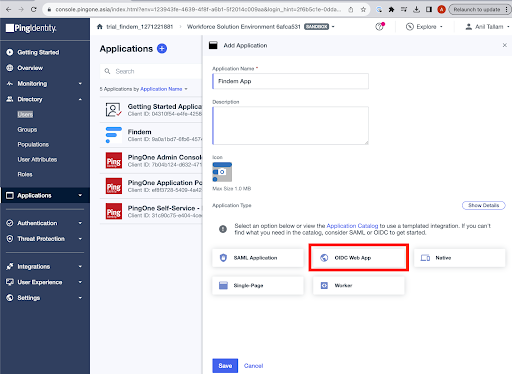The image size is (512, 374).
Task: Choose Worker application type
Action: 359,286
